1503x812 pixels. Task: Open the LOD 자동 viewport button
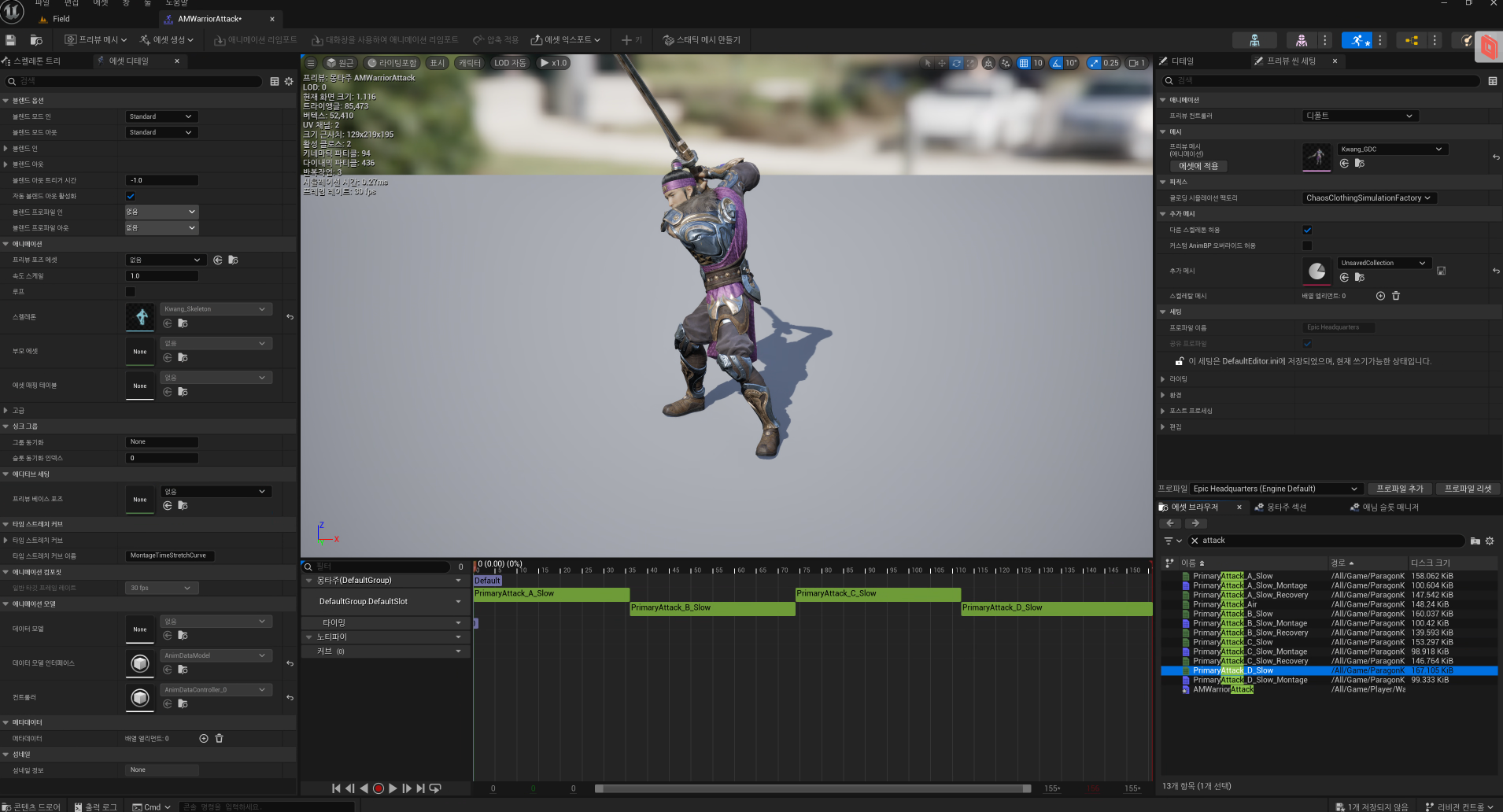tap(510, 63)
